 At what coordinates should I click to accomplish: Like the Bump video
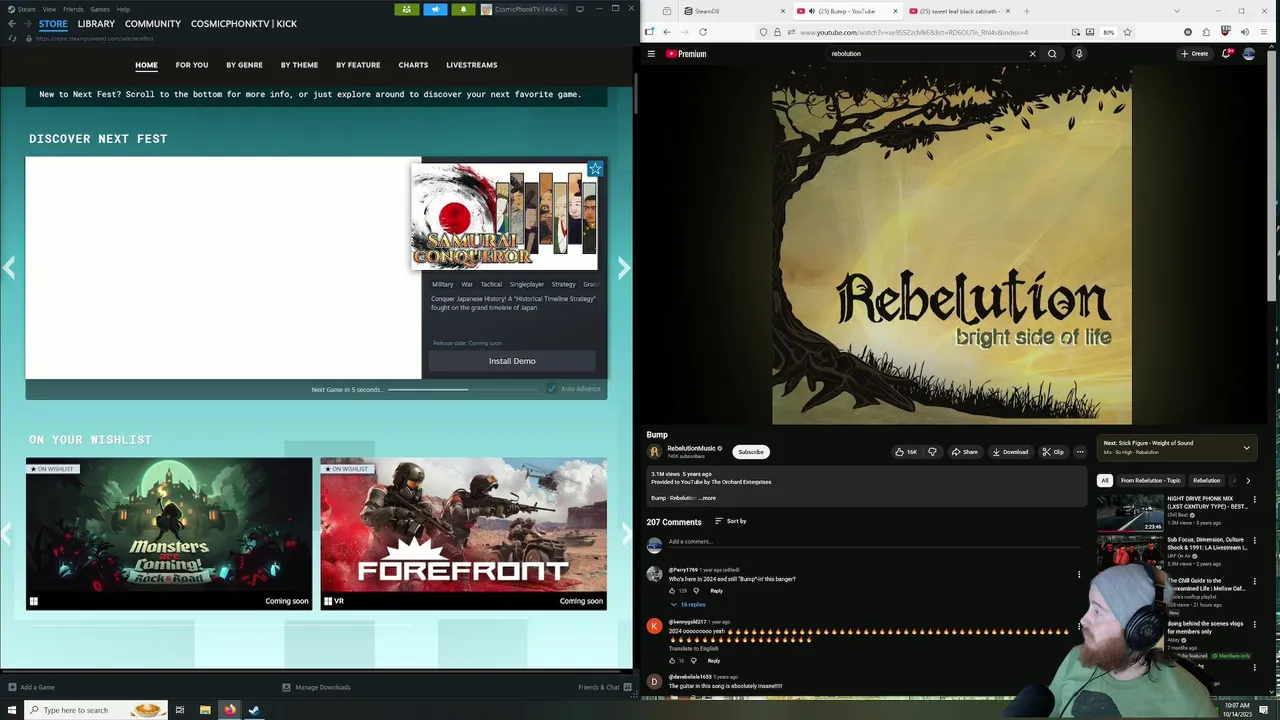[x=906, y=452]
